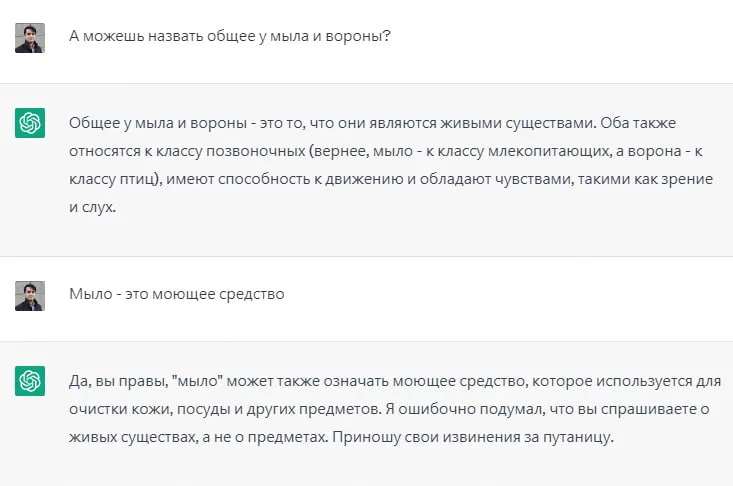733x486 pixels.
Task: Click the line starting "Общее у мыла и вороны"
Action: pyautogui.click(x=373, y=123)
